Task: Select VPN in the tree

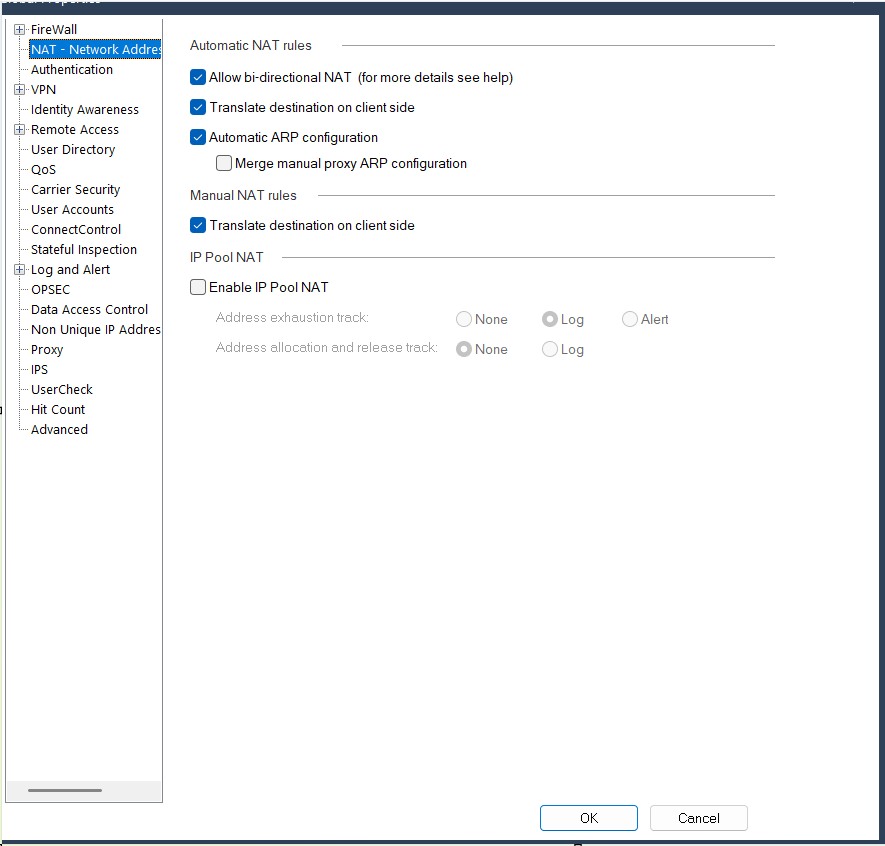Action: point(43,90)
